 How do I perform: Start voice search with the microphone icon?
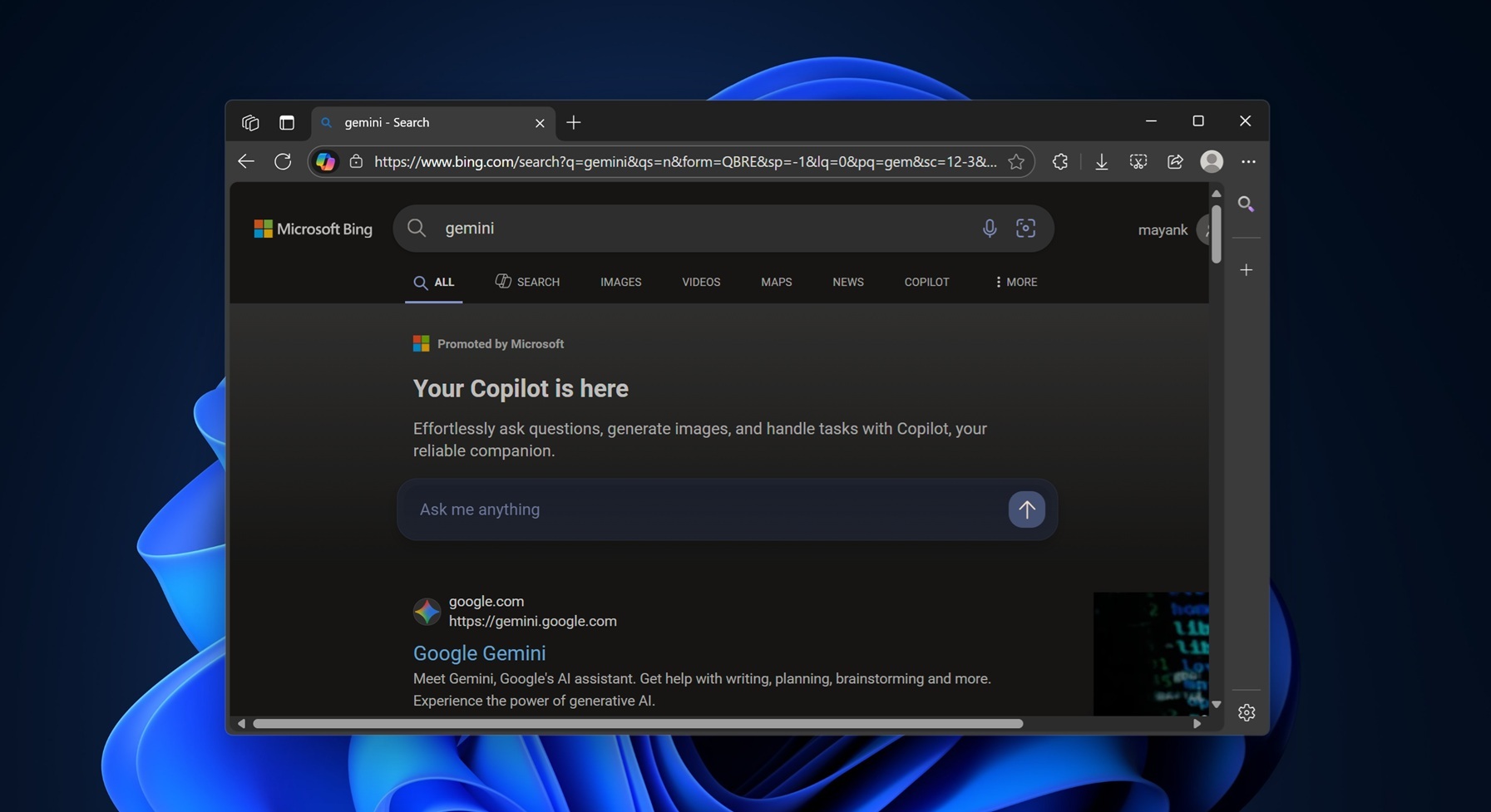pyautogui.click(x=989, y=228)
